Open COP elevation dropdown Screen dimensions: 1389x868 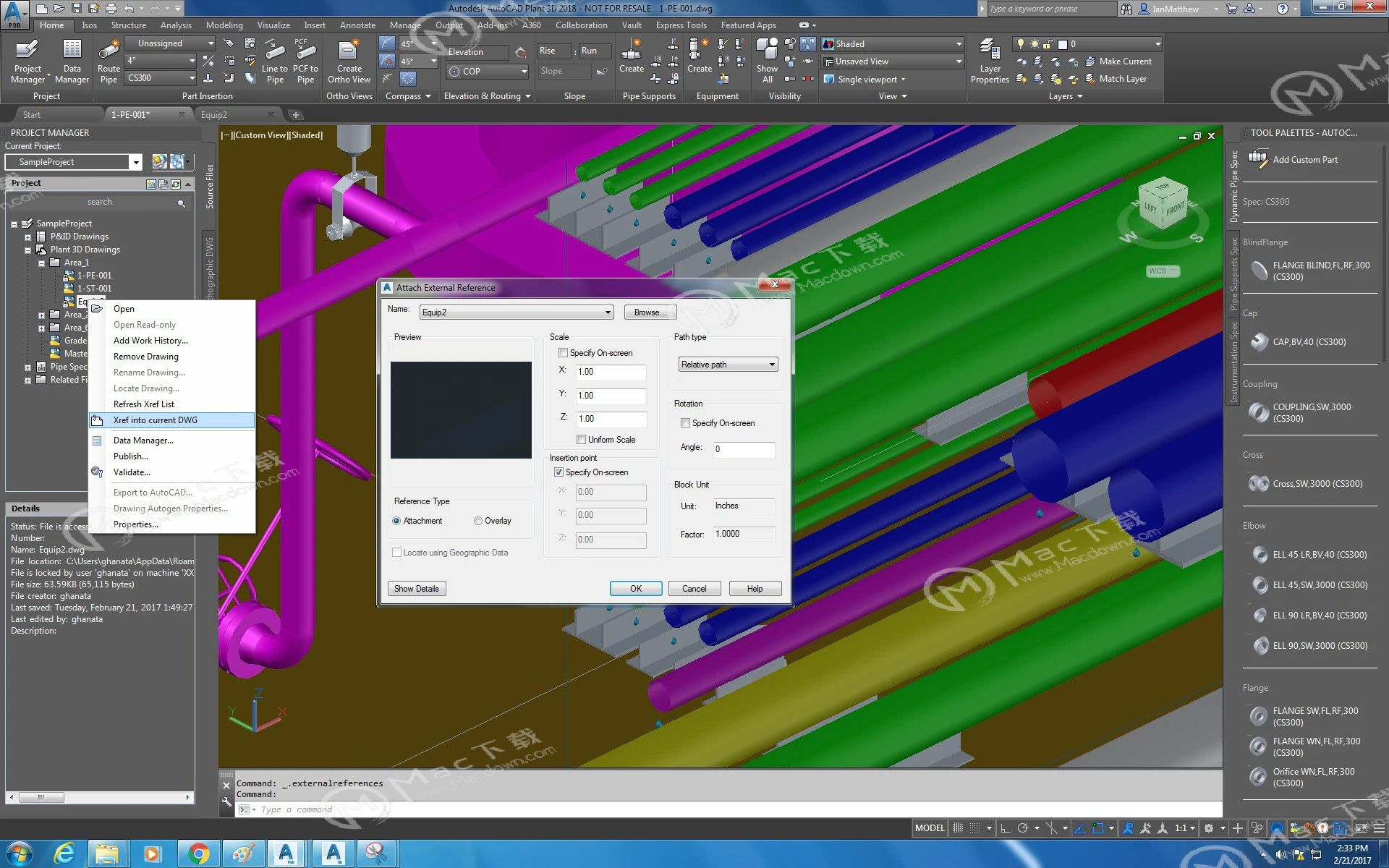(487, 72)
